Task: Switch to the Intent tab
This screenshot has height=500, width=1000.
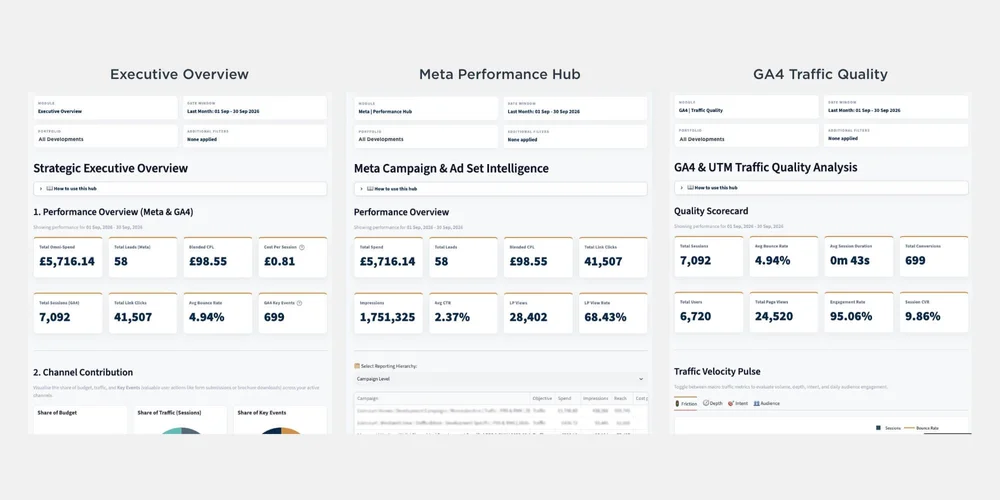Action: click(x=738, y=404)
